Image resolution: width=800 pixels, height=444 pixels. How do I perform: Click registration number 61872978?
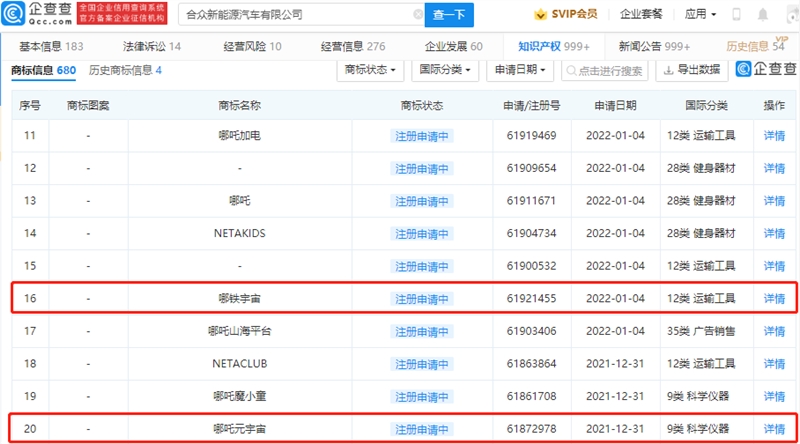[532, 429]
